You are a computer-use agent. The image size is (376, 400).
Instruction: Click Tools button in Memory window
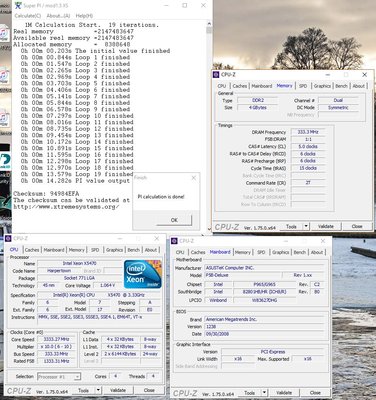coord(291,226)
